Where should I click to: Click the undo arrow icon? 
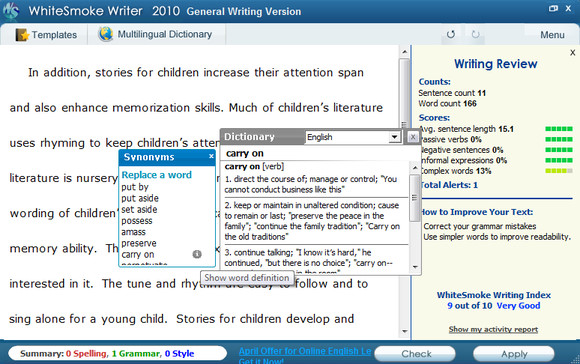point(451,34)
